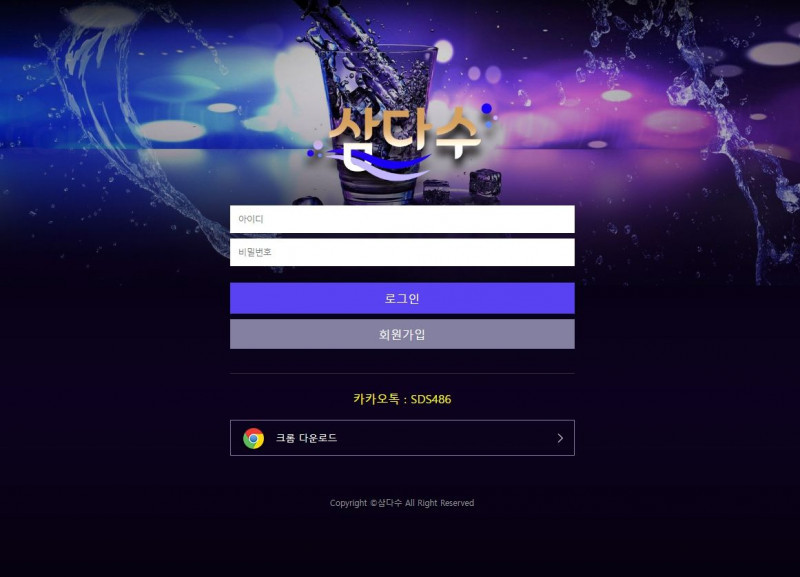The width and height of the screenshot is (800, 577).
Task: Click the water splash on the left side
Action: [x=128, y=128]
